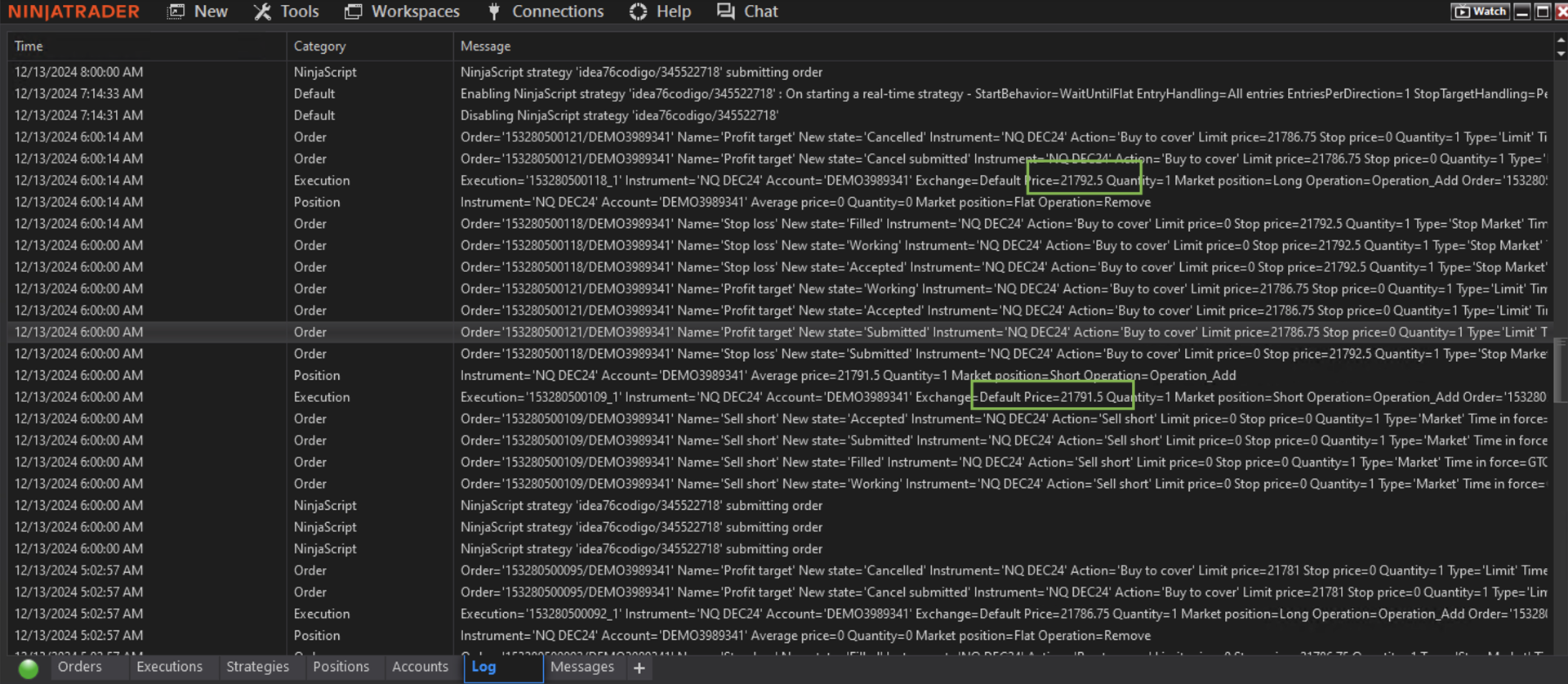Click the Position category in the Average price=21791.5 row

317,375
